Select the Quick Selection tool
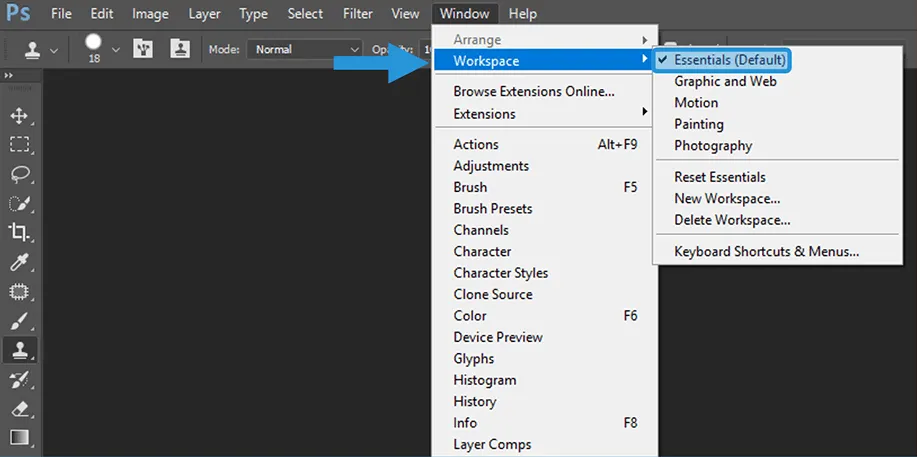 pyautogui.click(x=19, y=204)
